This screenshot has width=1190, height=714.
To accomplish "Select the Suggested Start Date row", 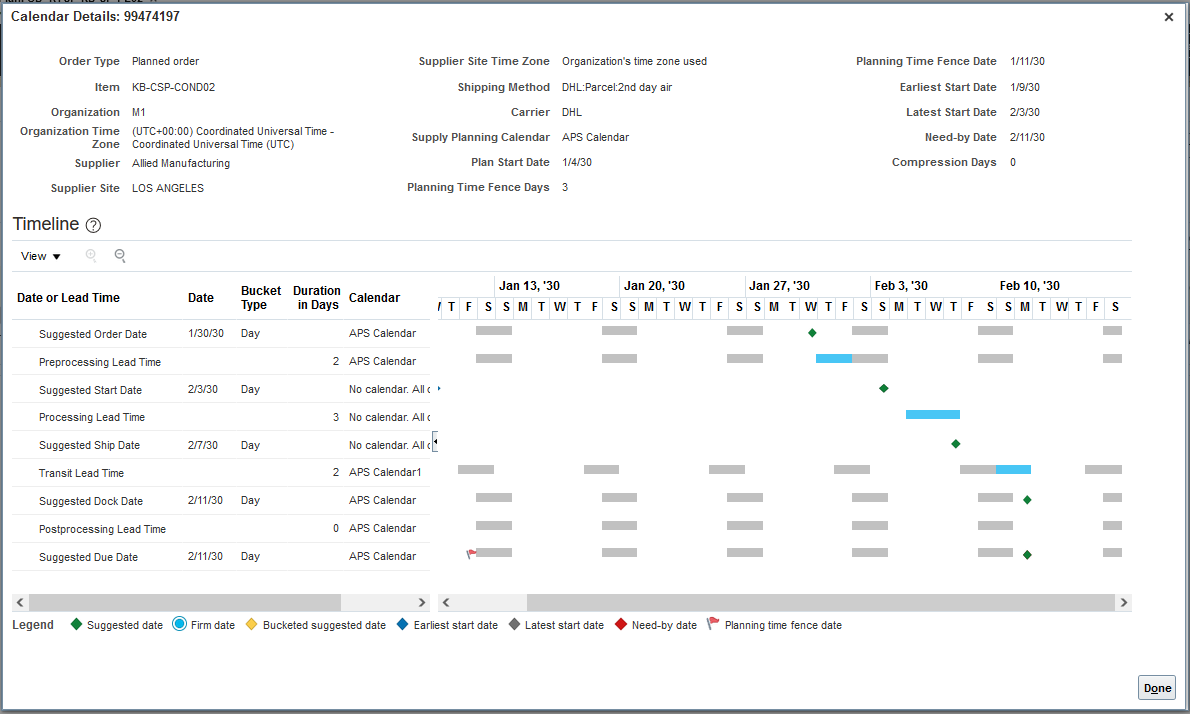I will click(x=221, y=389).
